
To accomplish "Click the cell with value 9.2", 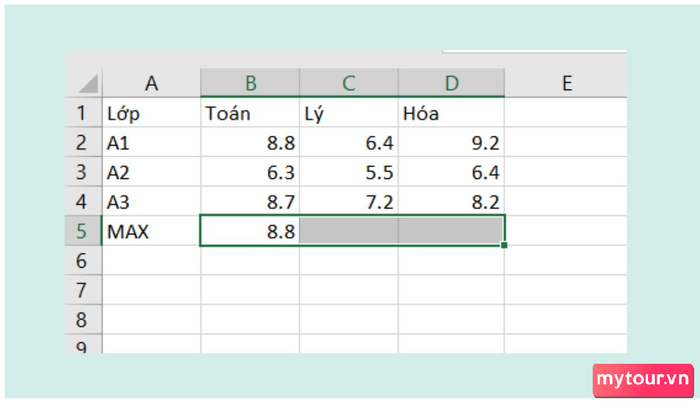I will pyautogui.click(x=451, y=142).
